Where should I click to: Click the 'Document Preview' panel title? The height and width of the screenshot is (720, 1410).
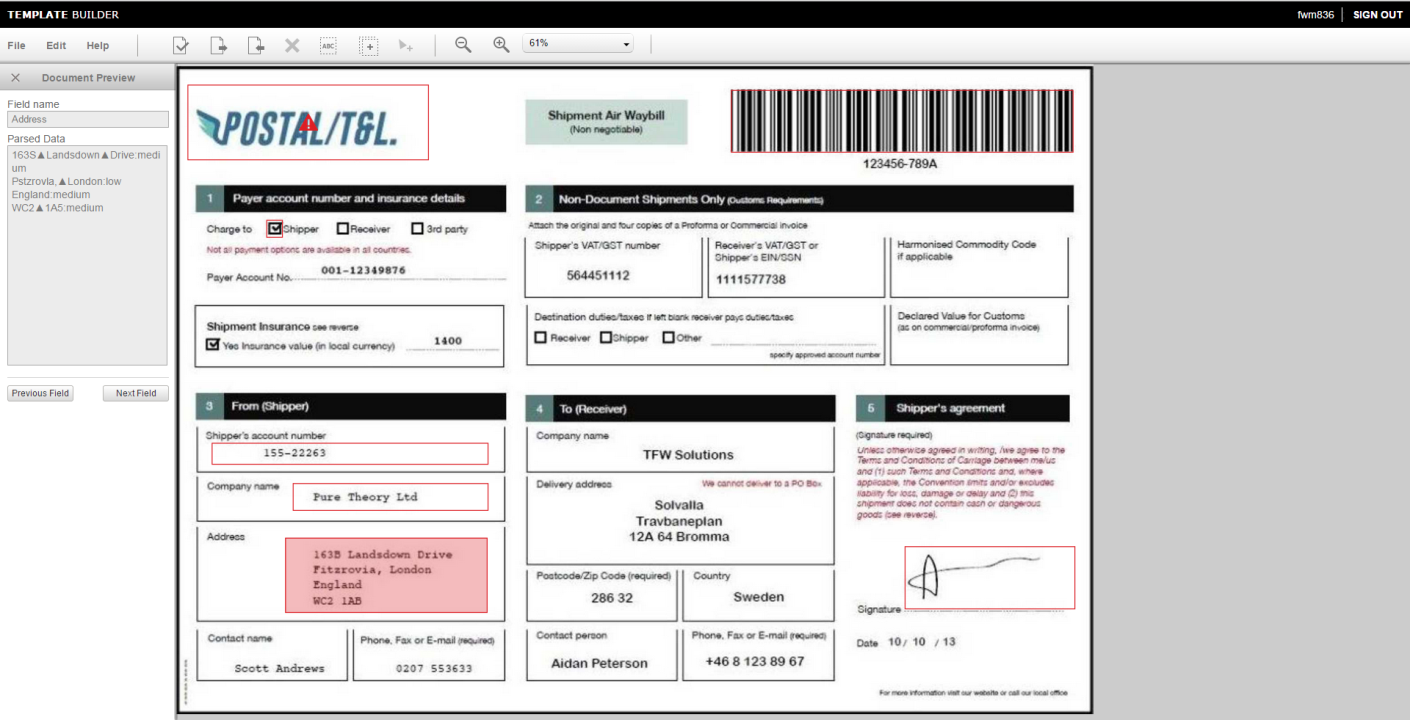pos(88,78)
